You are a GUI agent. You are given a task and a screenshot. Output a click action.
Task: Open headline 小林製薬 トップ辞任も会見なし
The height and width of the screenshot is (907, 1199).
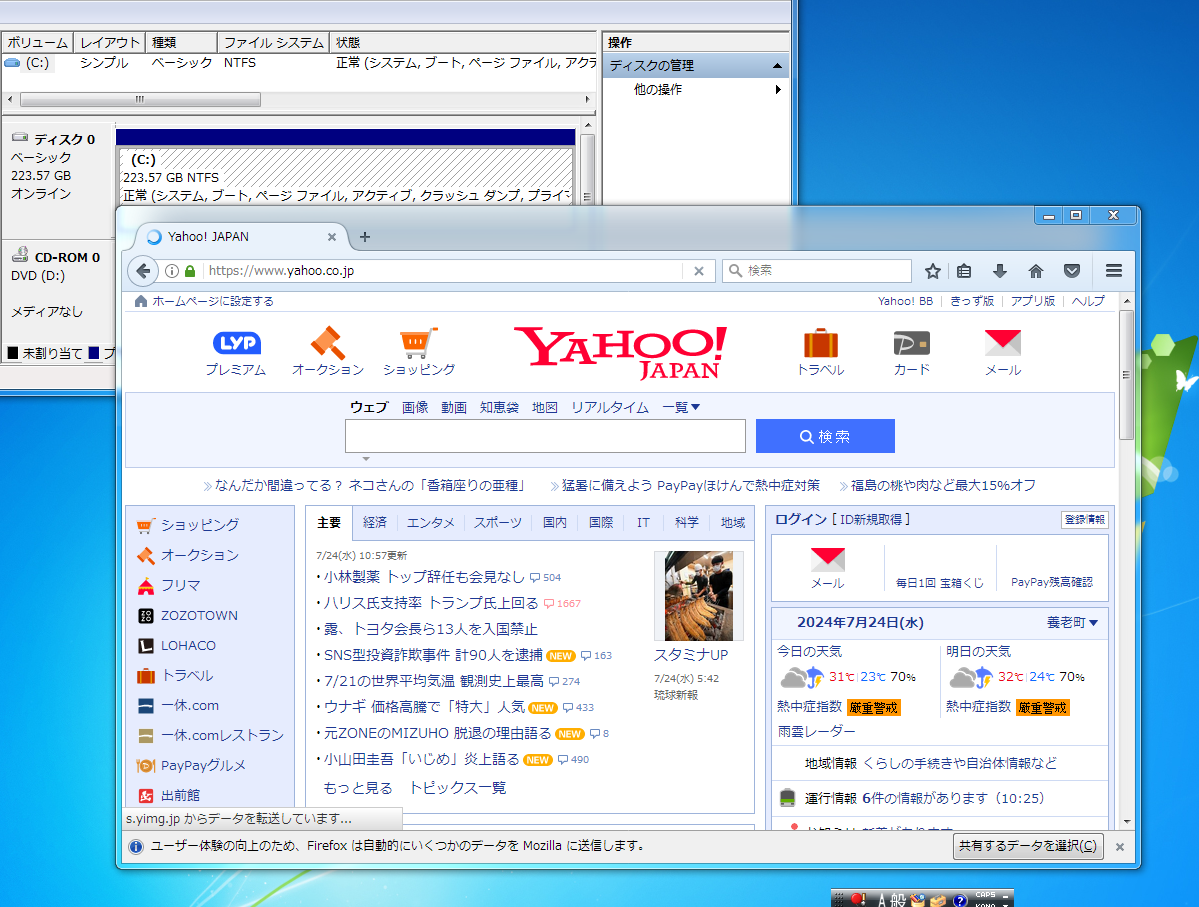tap(424, 577)
